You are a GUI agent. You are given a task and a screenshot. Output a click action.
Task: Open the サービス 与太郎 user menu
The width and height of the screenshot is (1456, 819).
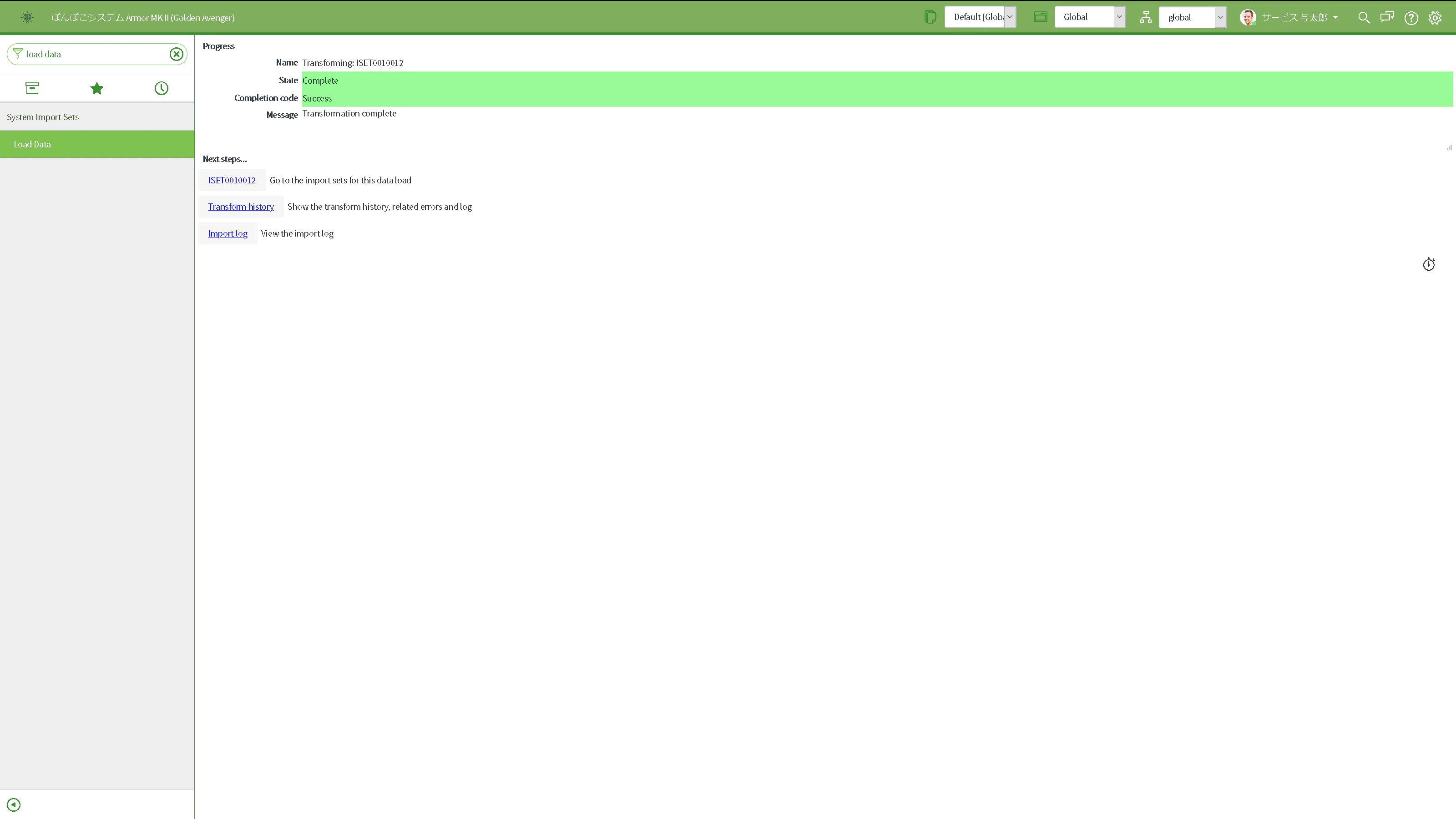pos(1299,18)
